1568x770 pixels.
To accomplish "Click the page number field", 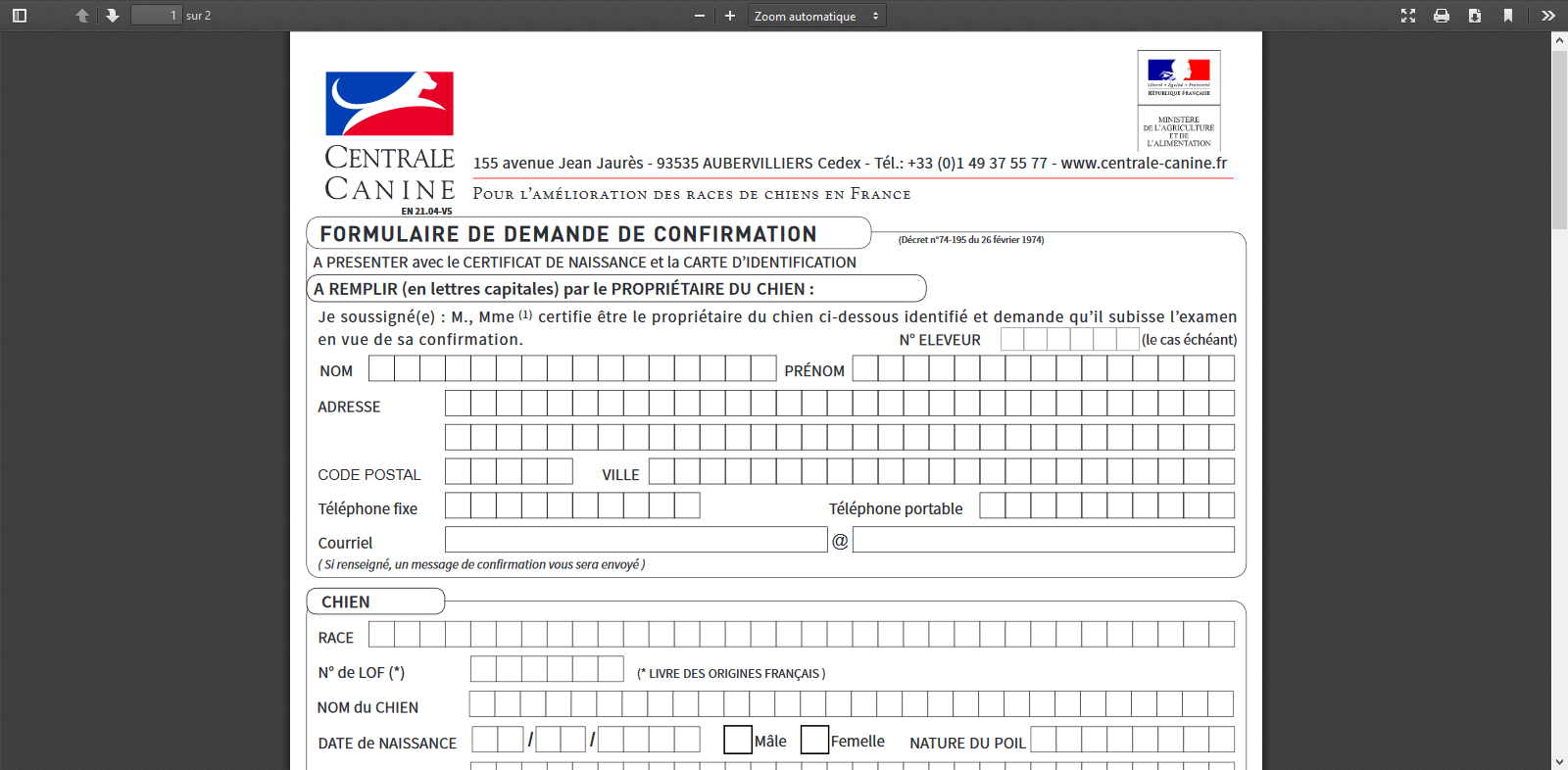I will [157, 16].
